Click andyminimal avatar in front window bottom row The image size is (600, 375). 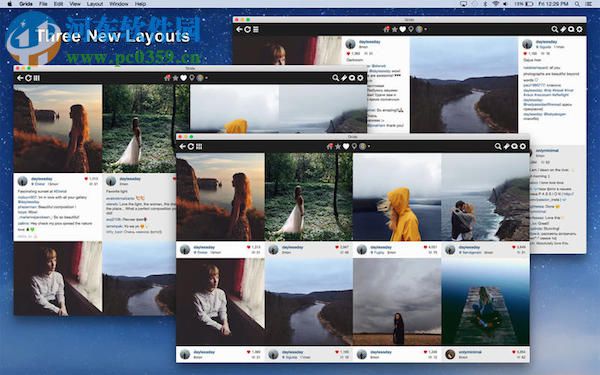point(450,354)
